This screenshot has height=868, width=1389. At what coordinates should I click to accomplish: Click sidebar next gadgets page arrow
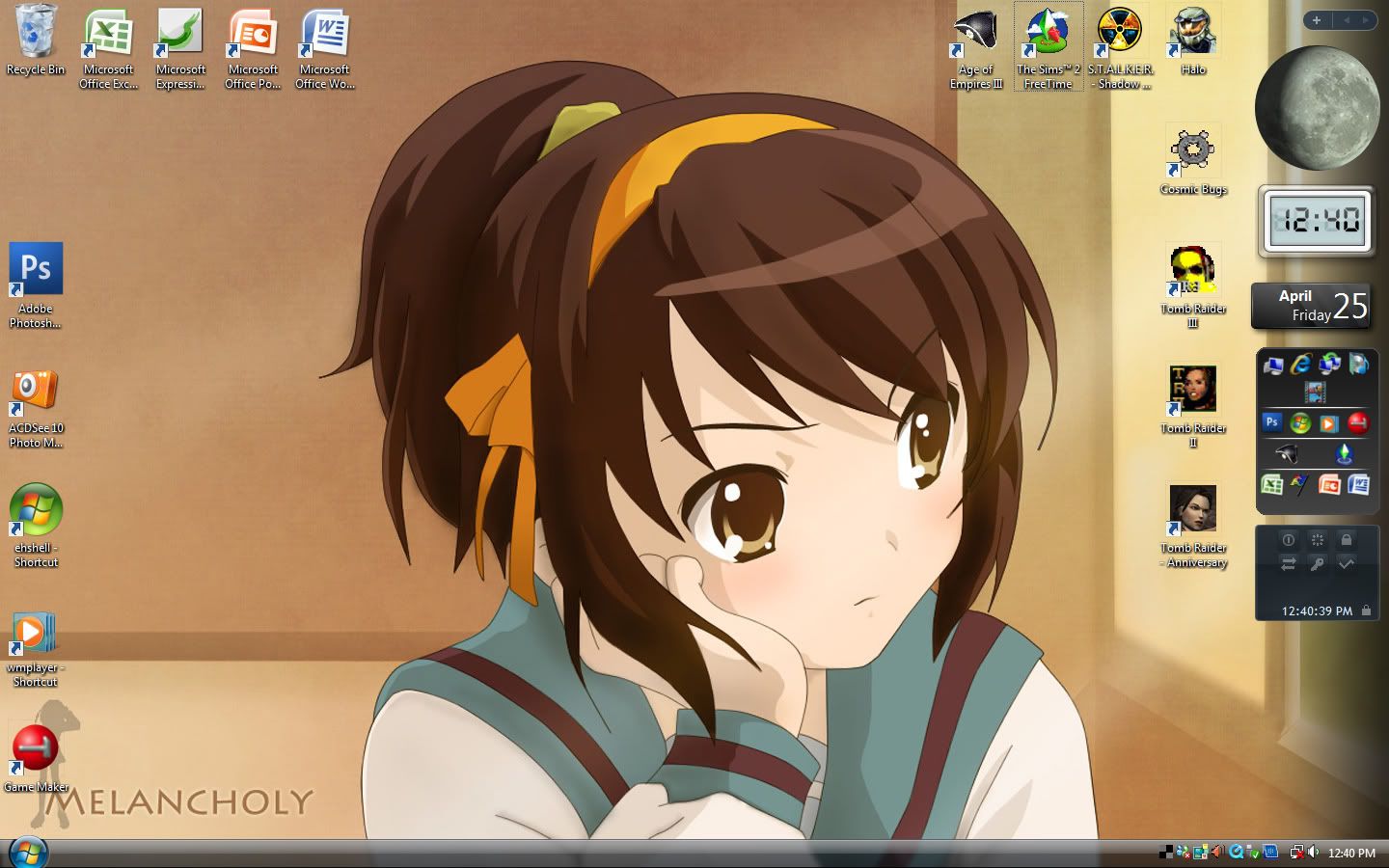(1365, 19)
